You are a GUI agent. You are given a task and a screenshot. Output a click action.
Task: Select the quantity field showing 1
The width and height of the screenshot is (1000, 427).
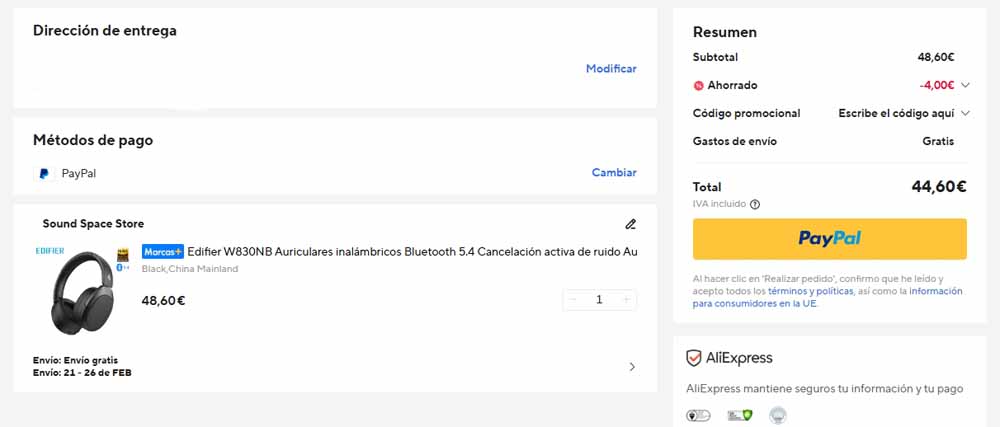(x=599, y=300)
